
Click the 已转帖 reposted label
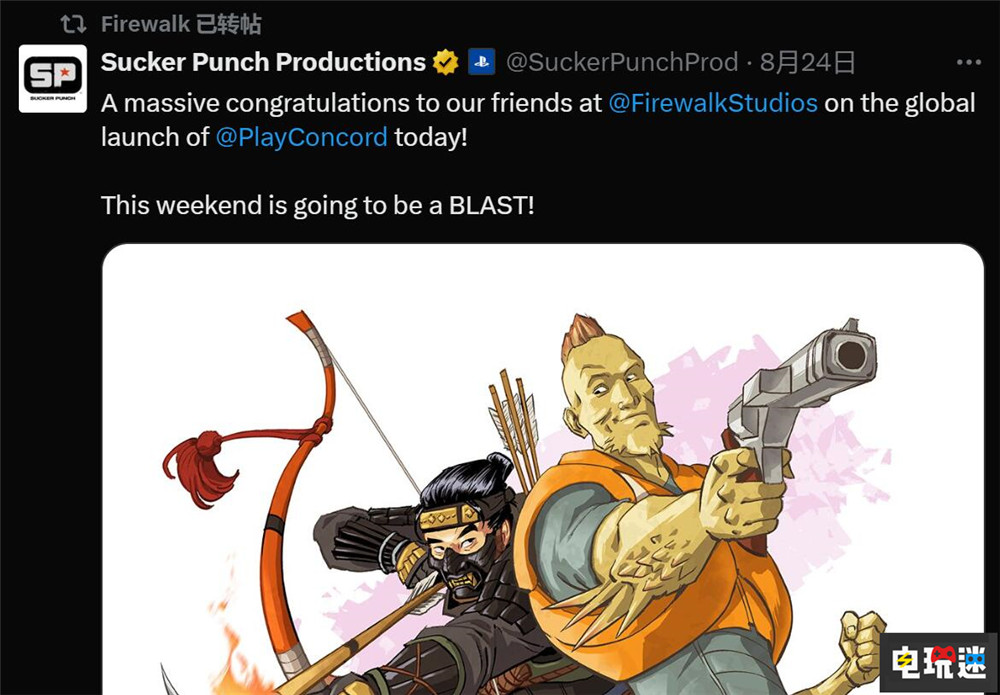229,24
